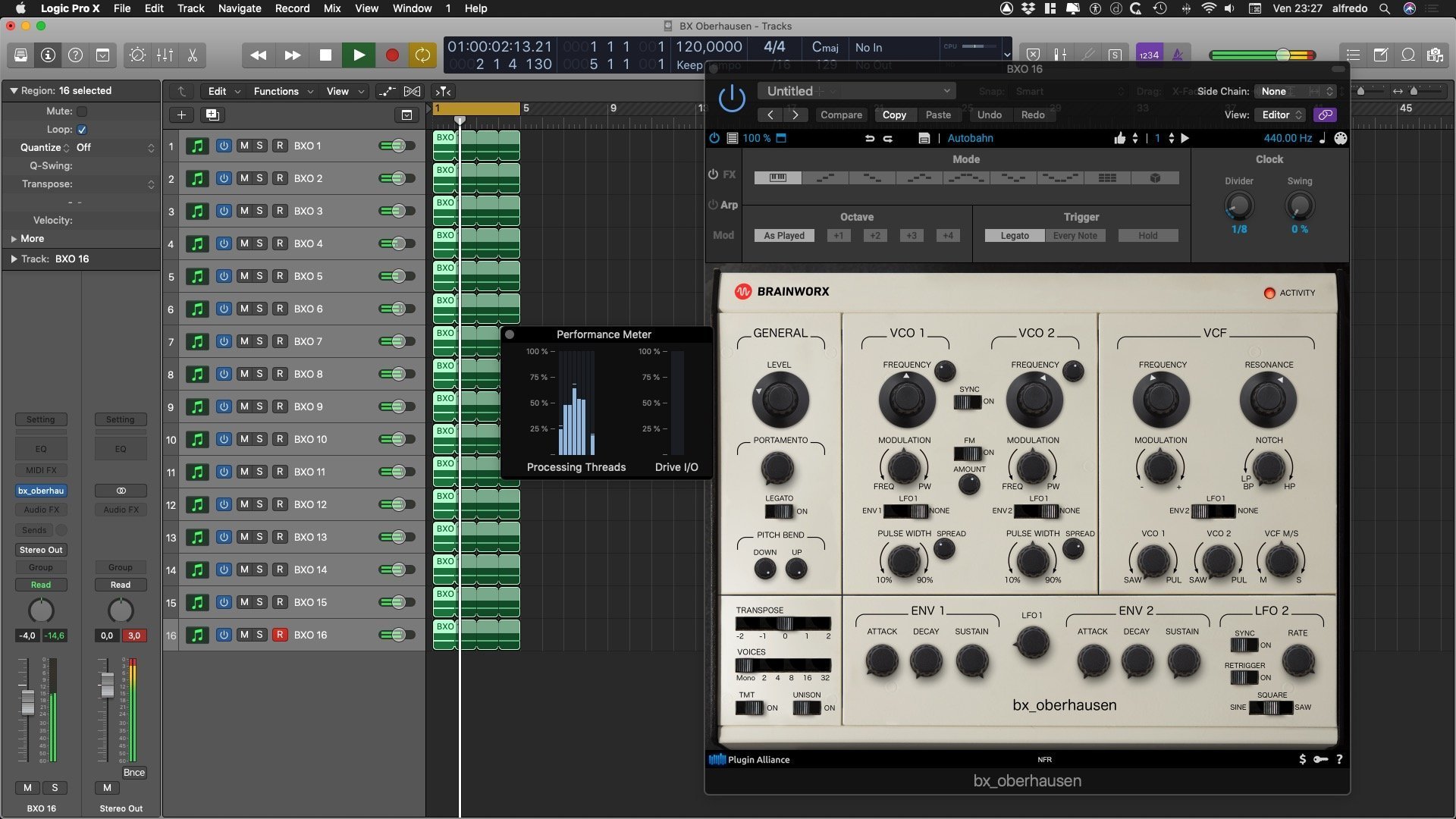Toggle the Loop checkbox in Region inspector
This screenshot has width=1456, height=819.
coord(82,129)
